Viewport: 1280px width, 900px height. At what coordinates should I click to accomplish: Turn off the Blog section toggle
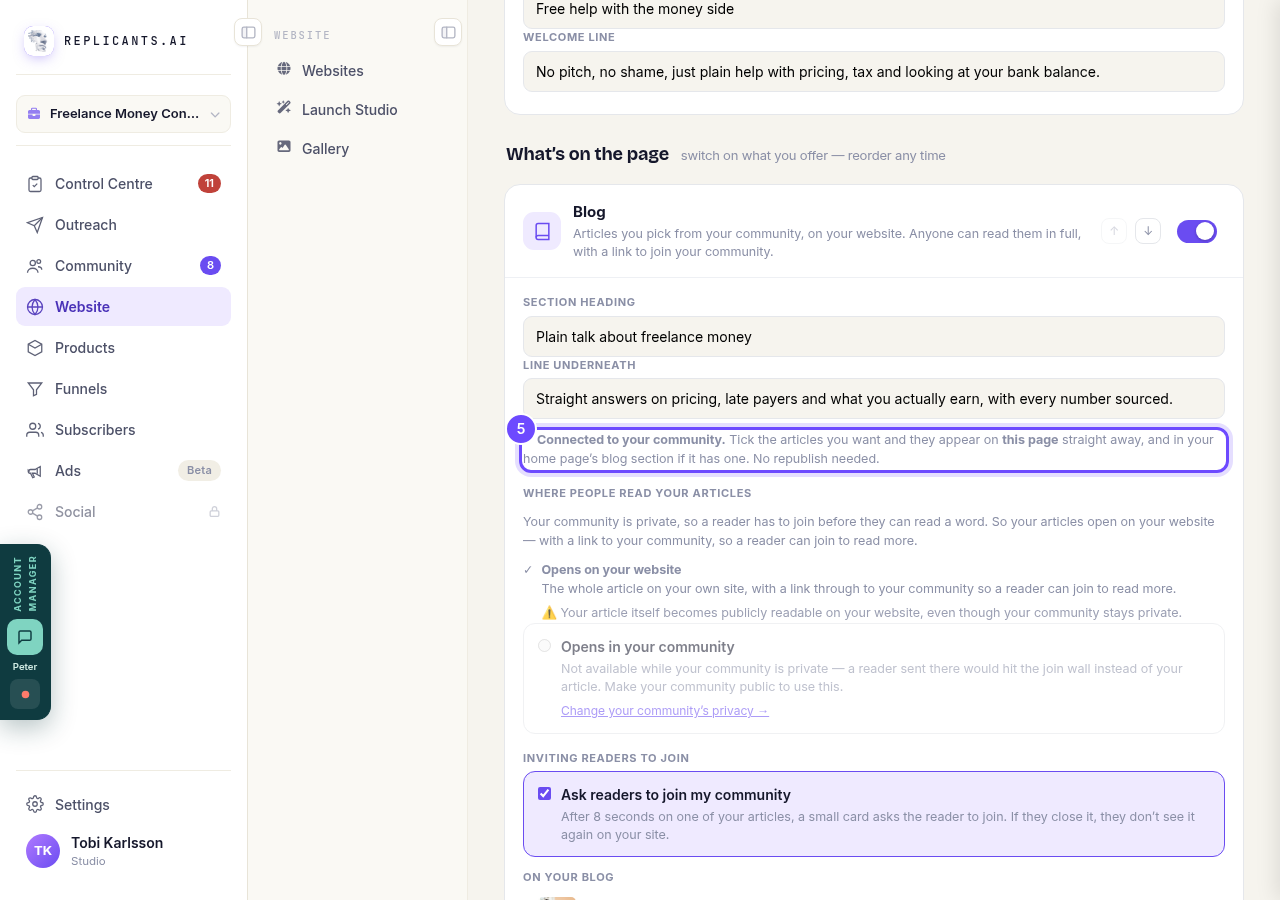pos(1197,231)
